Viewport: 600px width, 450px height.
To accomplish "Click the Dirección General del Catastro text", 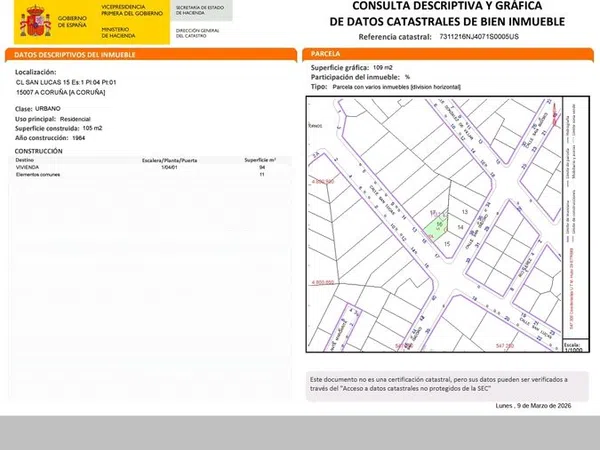I will [x=195, y=33].
